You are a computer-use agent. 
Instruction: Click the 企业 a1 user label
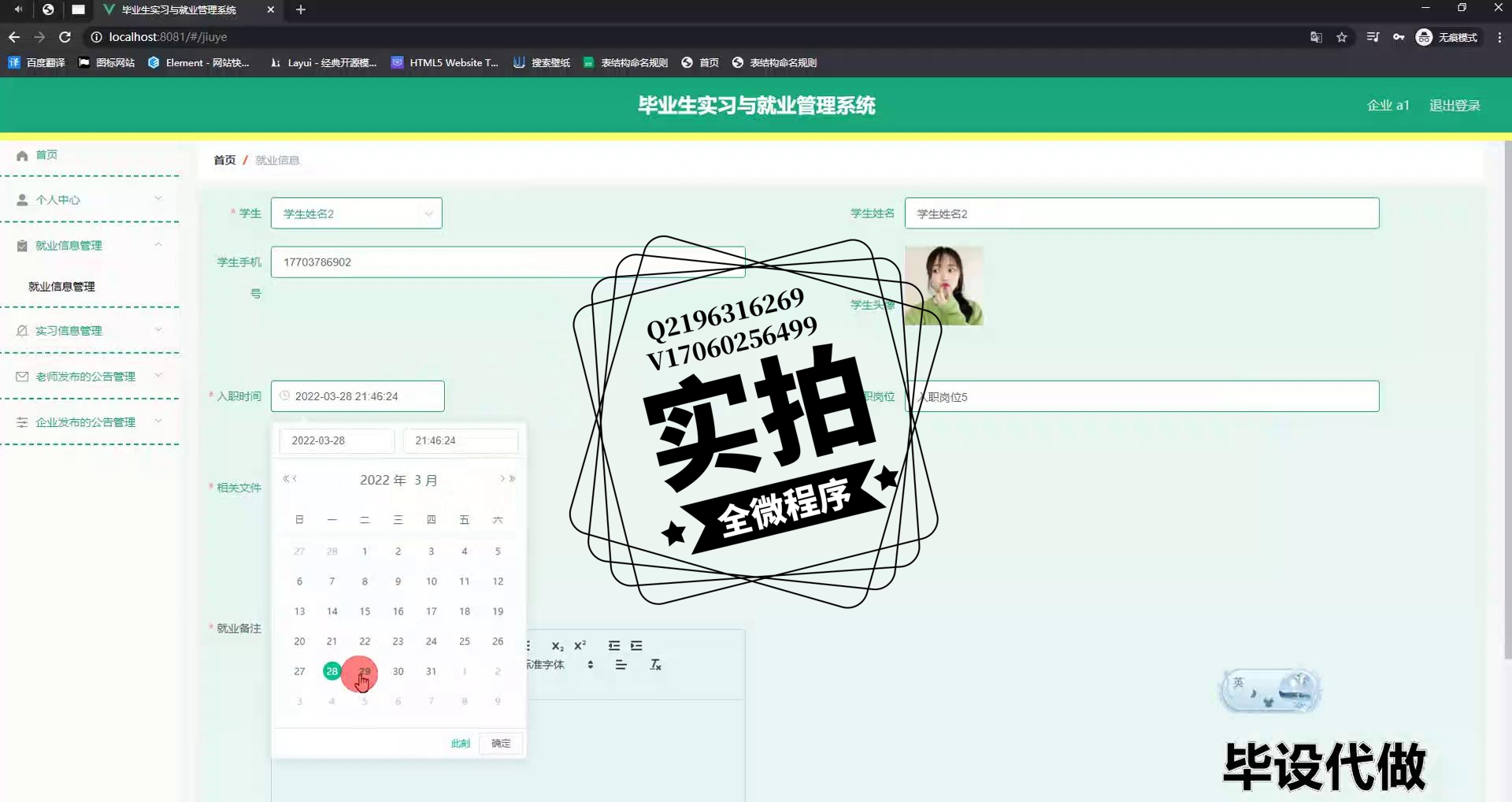tap(1388, 106)
